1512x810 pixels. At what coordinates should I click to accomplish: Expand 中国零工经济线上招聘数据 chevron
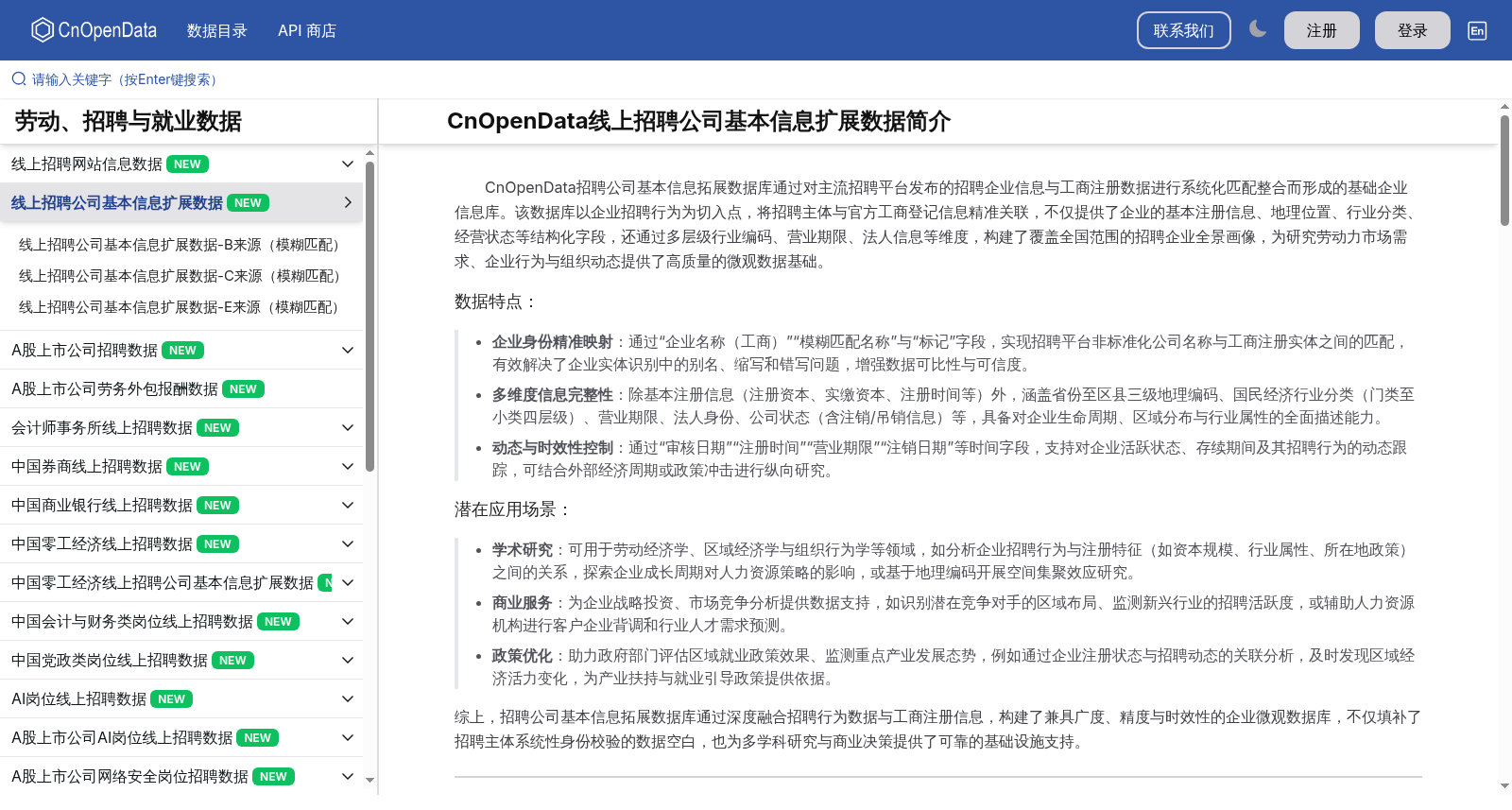[x=348, y=543]
